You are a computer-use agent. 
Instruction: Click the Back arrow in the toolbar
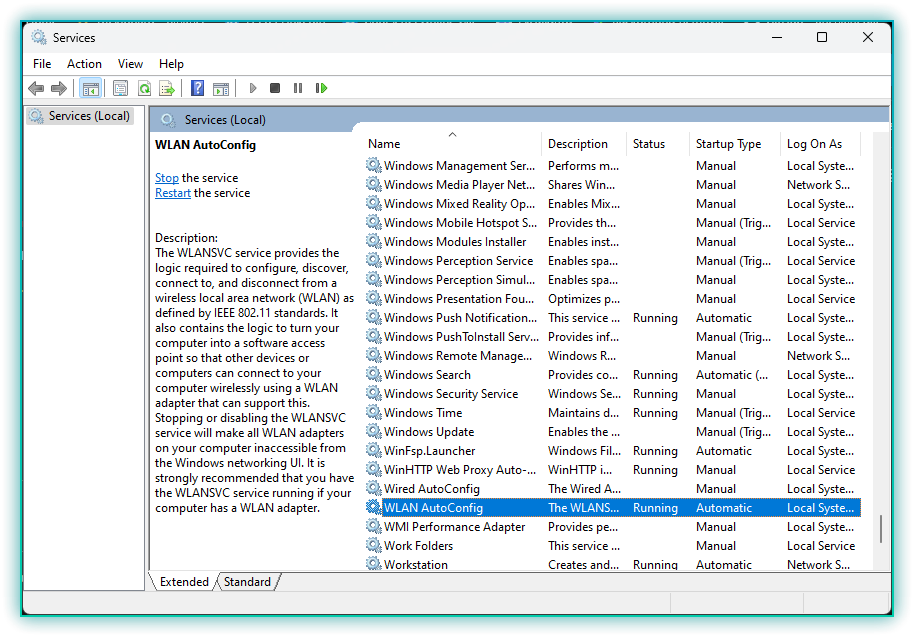pyautogui.click(x=36, y=88)
